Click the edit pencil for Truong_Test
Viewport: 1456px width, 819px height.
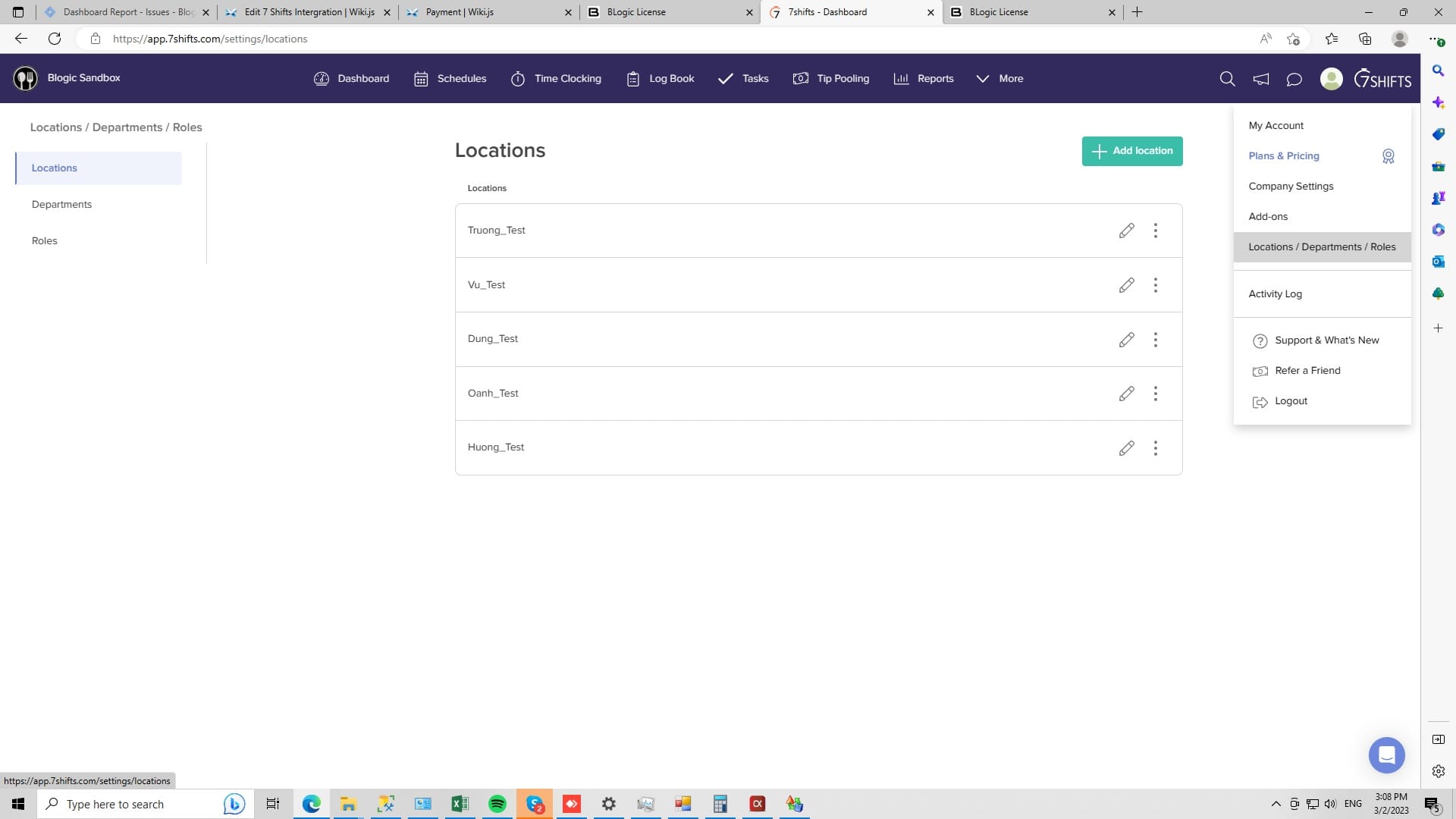1126,231
